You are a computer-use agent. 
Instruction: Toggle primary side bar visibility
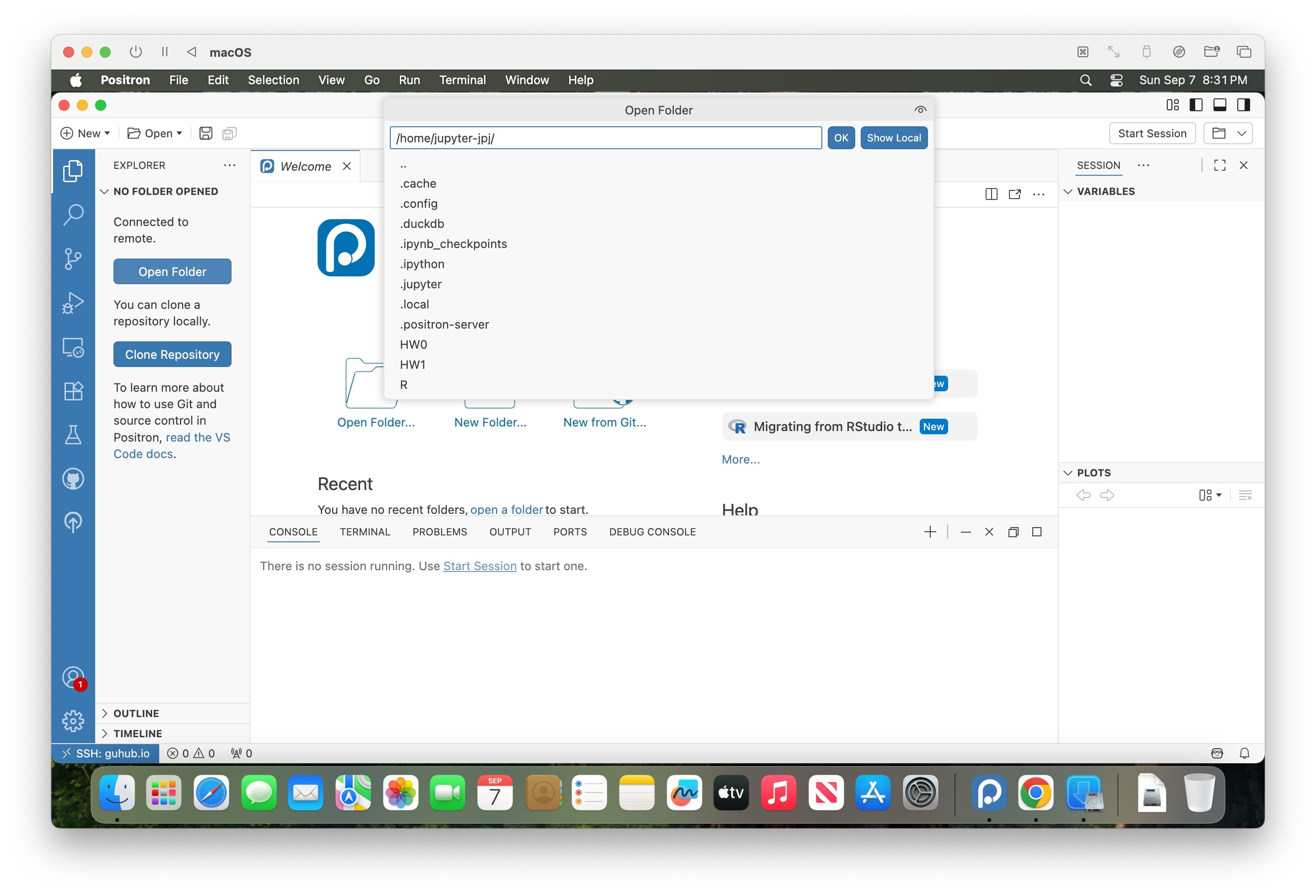[x=1196, y=105]
